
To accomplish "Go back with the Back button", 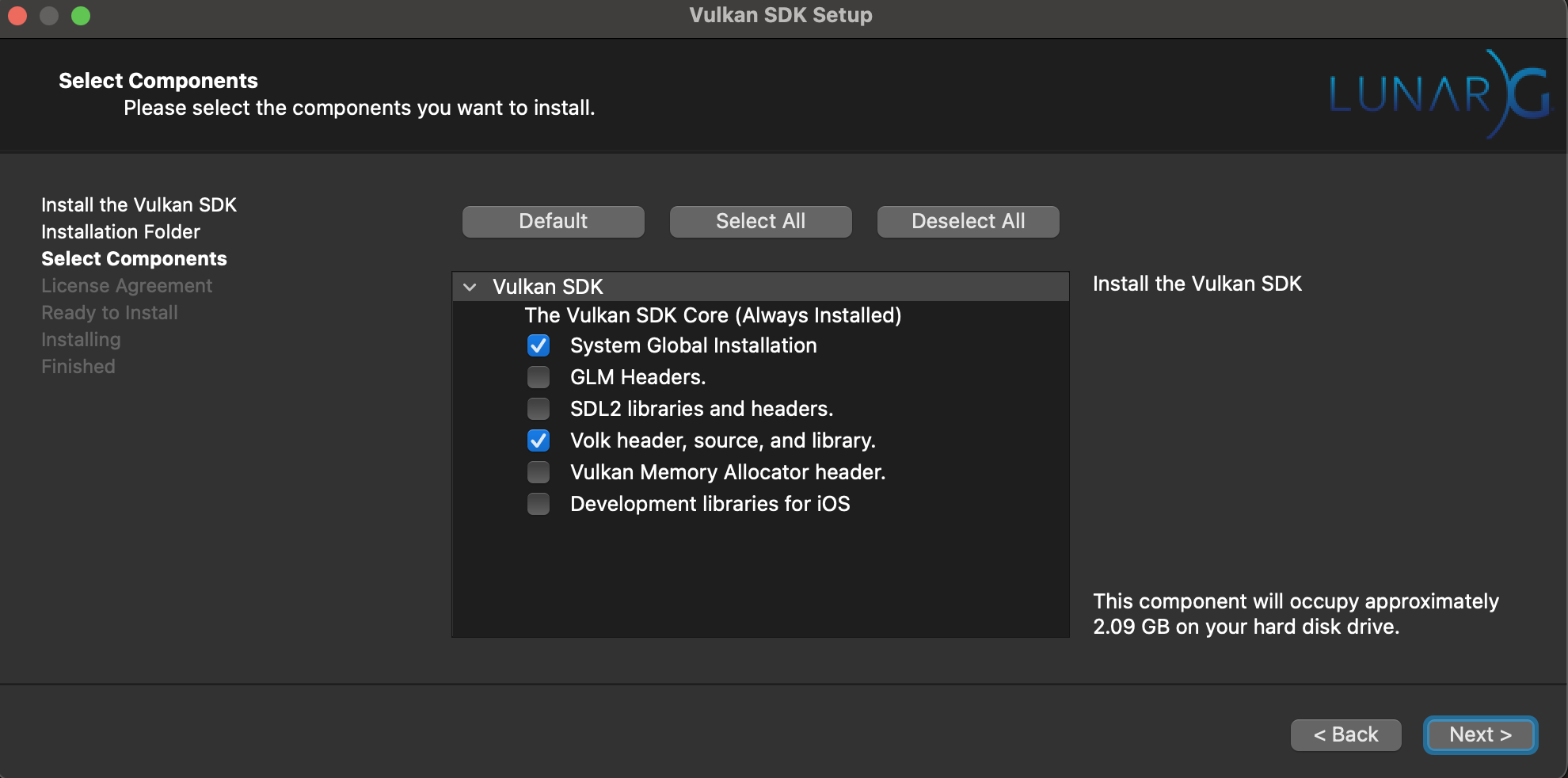I will point(1345,734).
